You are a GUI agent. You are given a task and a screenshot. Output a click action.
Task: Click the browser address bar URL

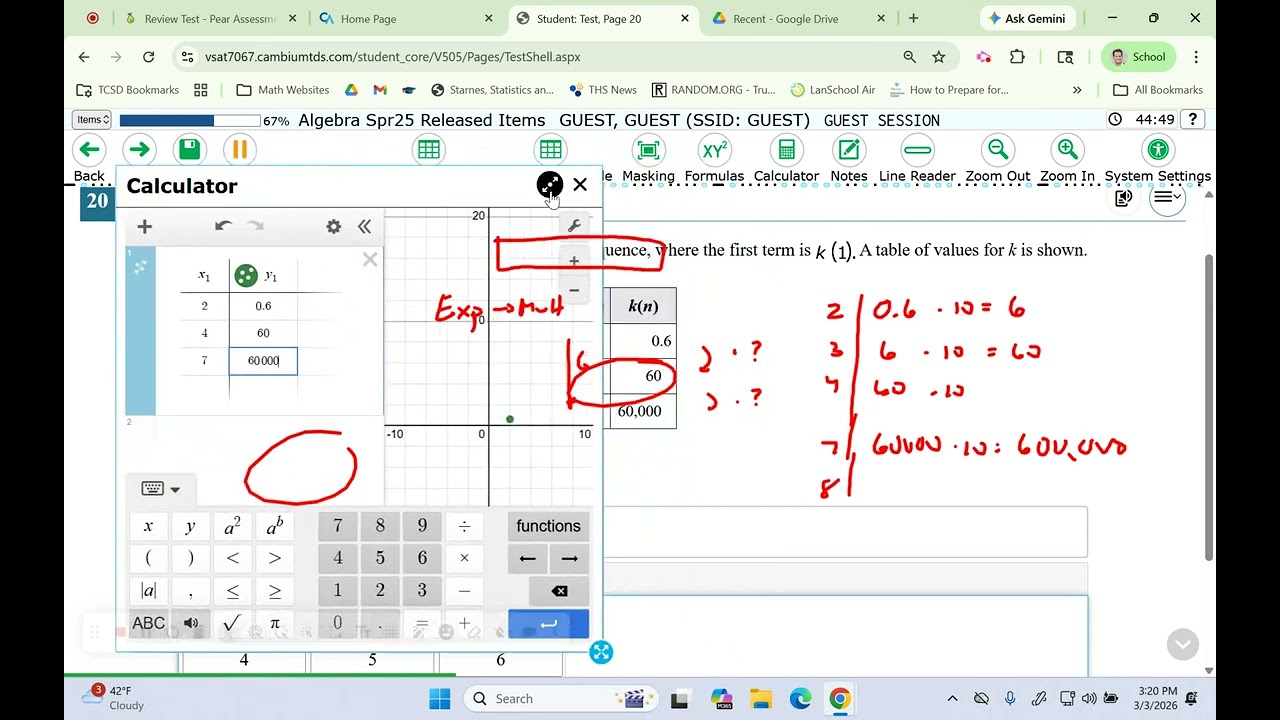pyautogui.click(x=392, y=57)
